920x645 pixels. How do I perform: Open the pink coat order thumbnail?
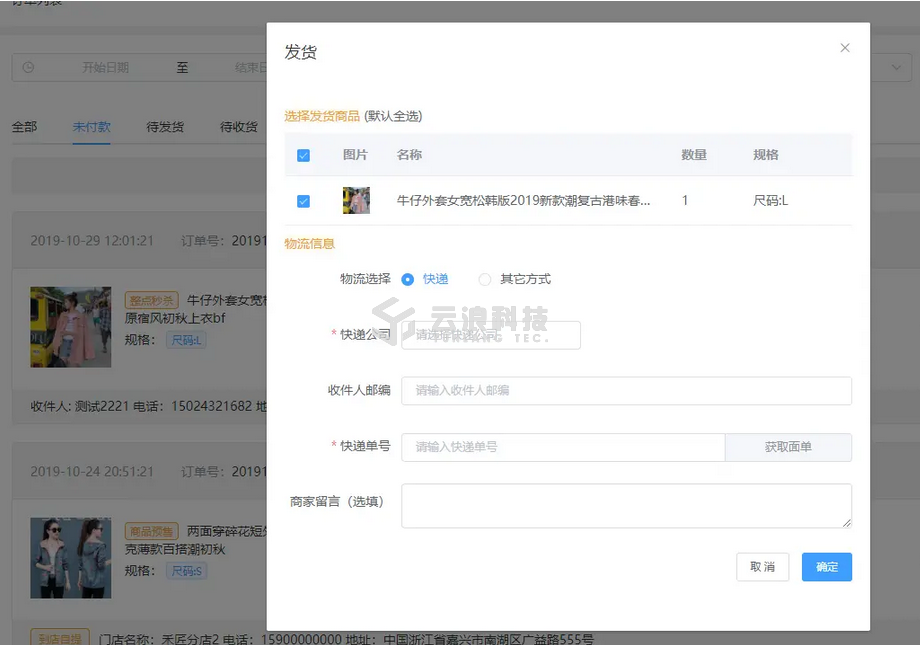point(70,327)
